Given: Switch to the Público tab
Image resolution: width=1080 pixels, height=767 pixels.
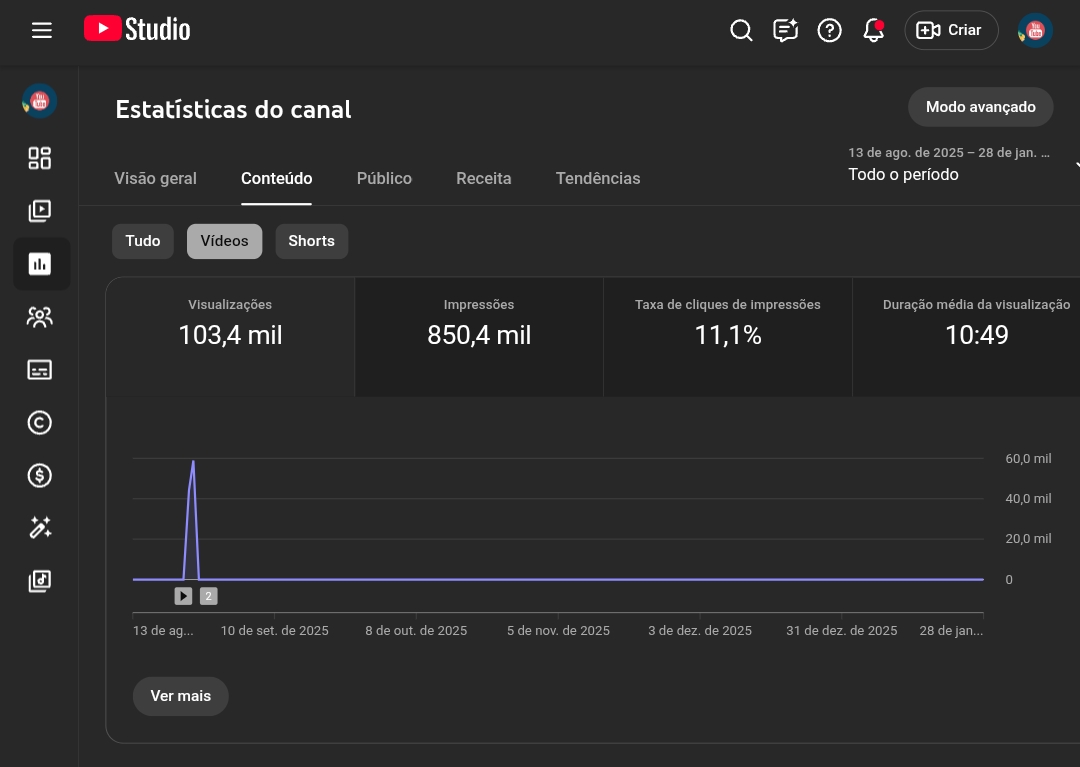Looking at the screenshot, I should 384,179.
